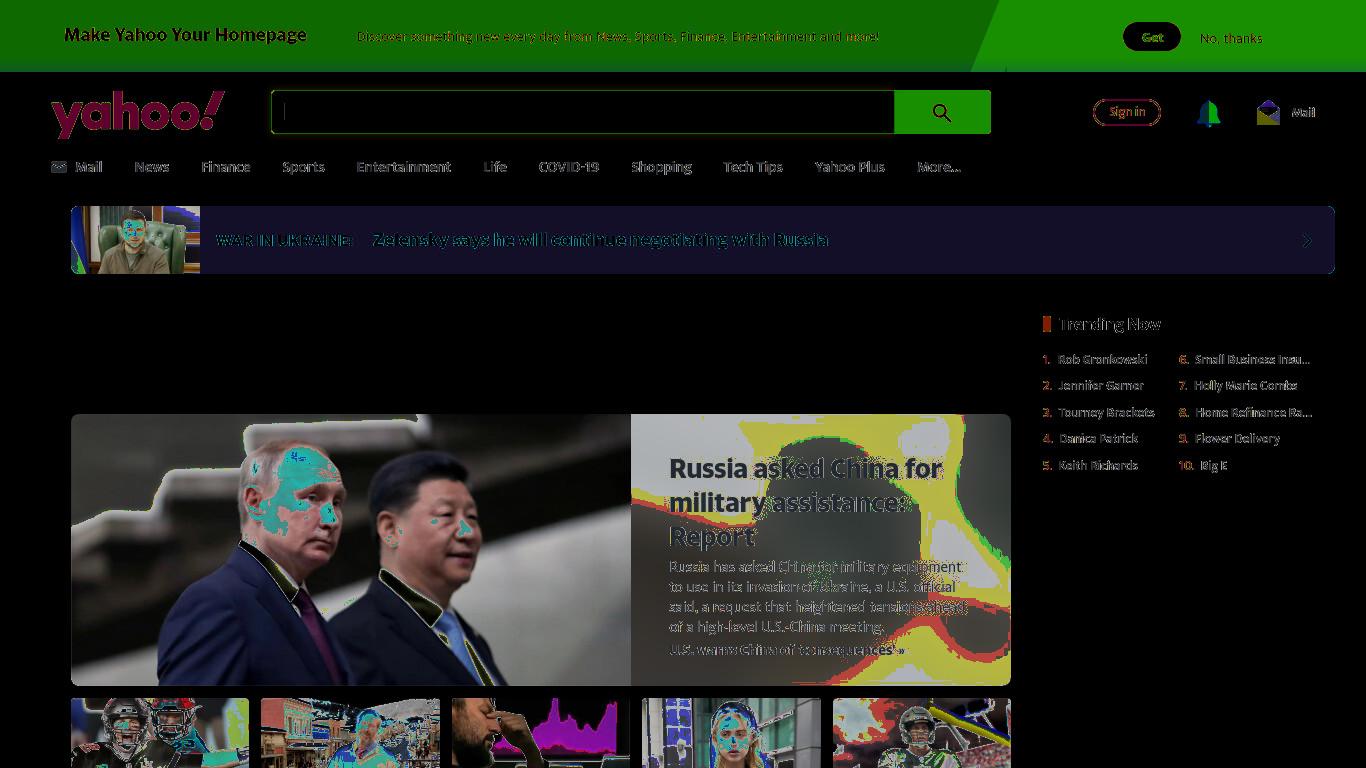This screenshot has width=1366, height=768.
Task: Click the Trending Now heading
Action: [x=1109, y=324]
